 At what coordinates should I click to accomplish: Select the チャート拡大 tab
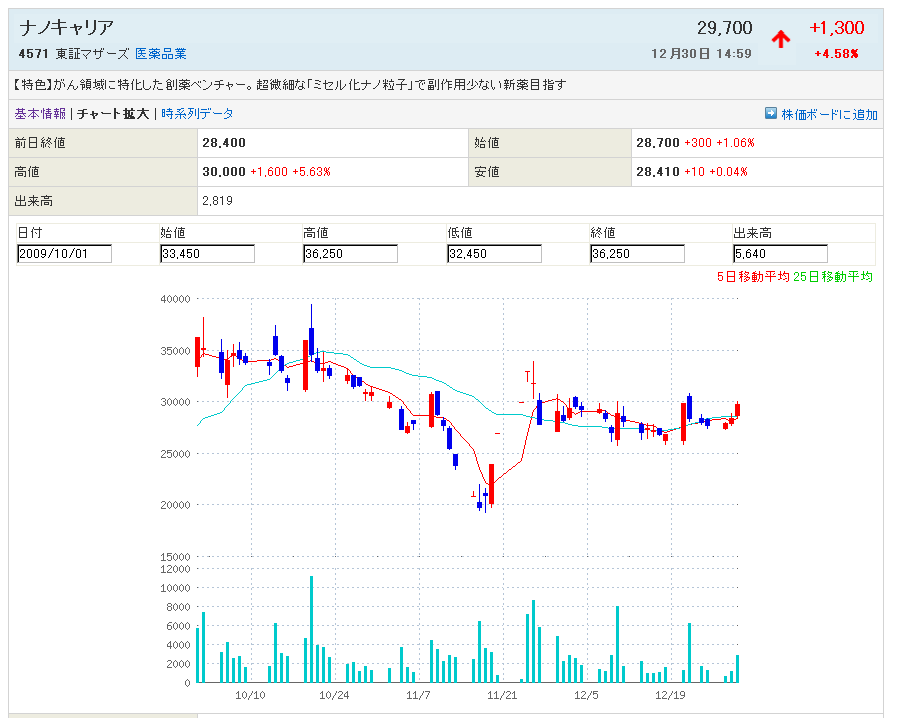coord(113,114)
